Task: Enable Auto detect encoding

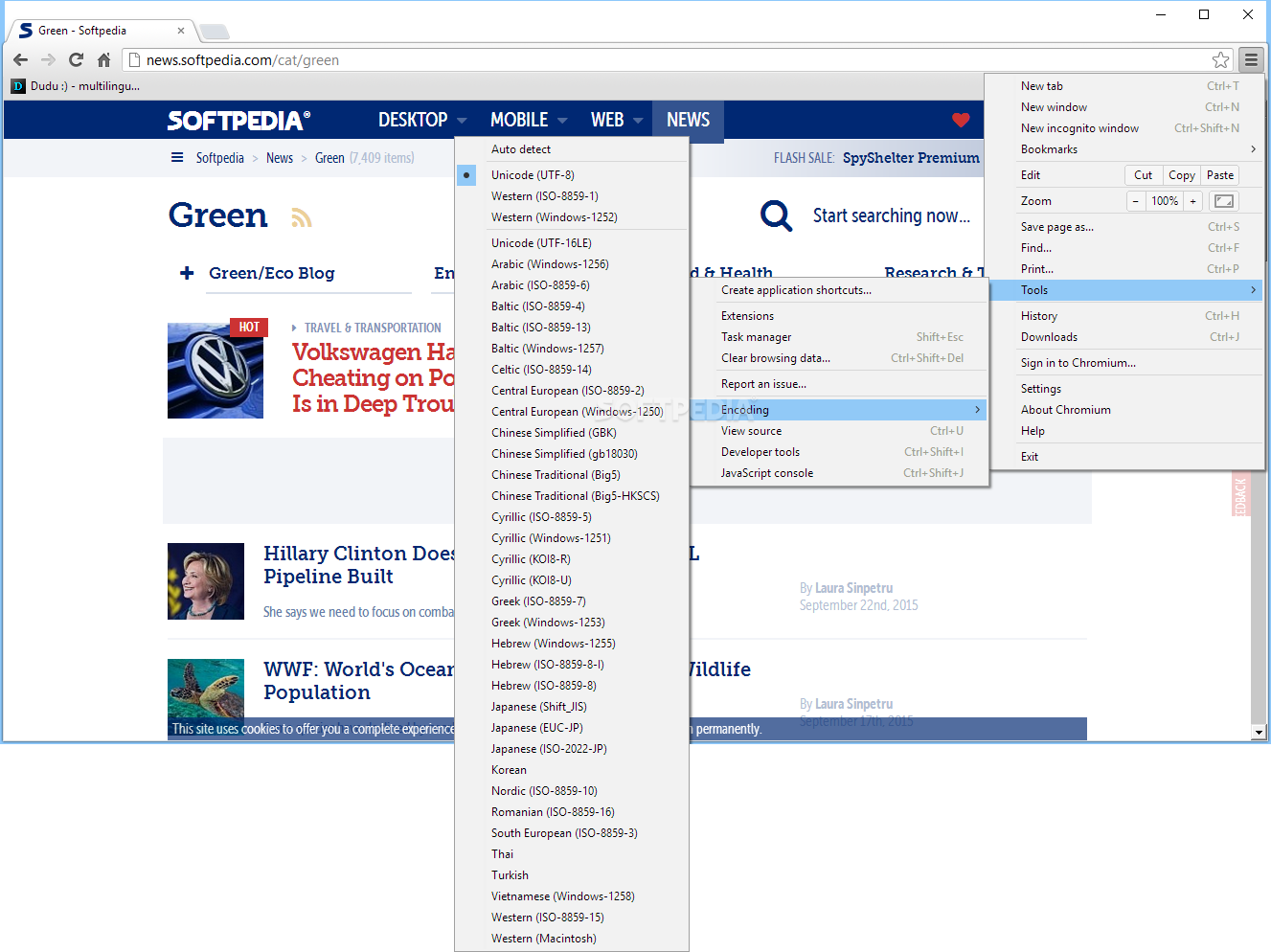Action: [572, 149]
